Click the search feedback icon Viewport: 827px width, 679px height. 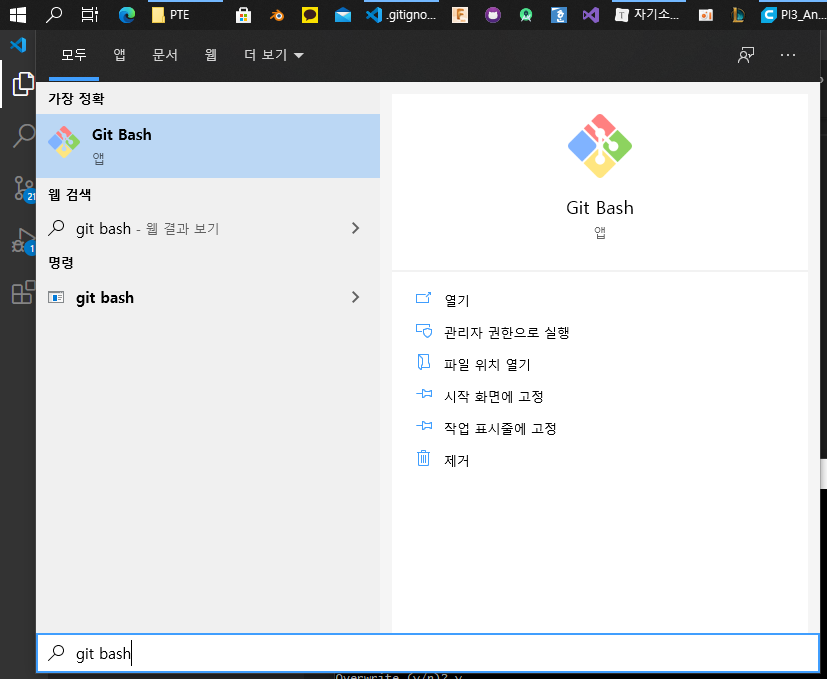746,55
